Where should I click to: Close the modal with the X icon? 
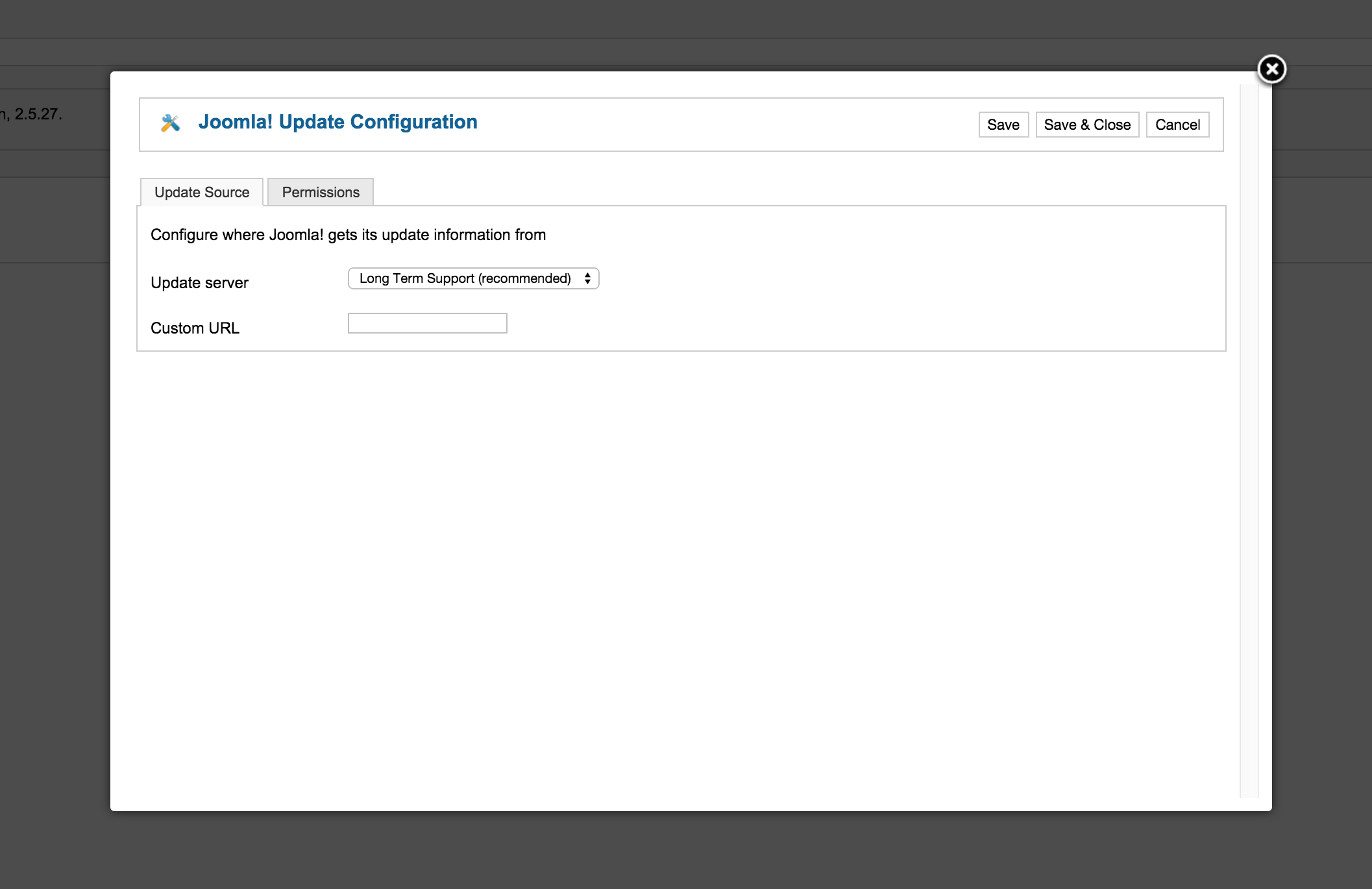pyautogui.click(x=1271, y=69)
